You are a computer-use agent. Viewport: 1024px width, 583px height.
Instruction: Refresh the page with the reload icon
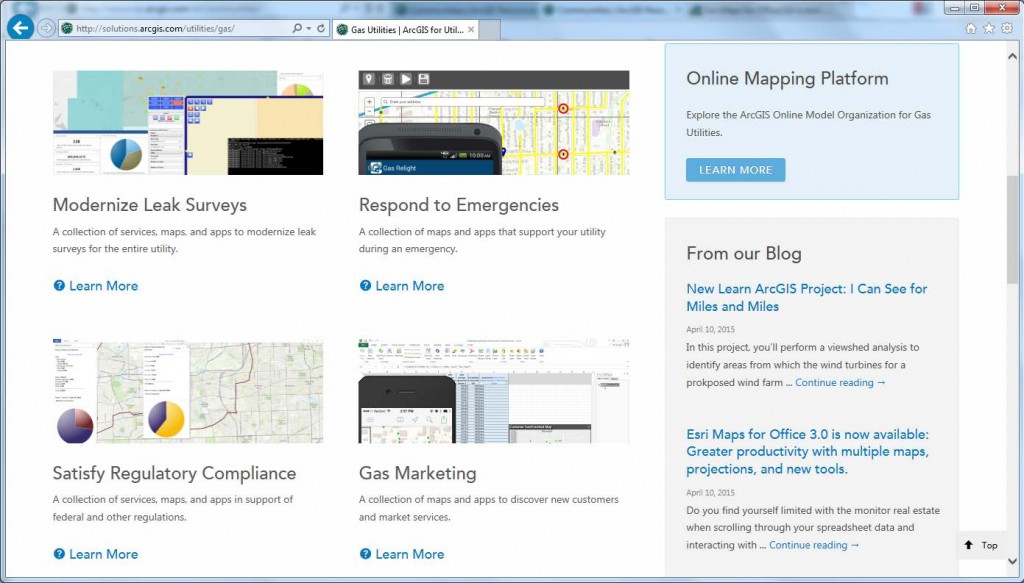click(x=321, y=29)
